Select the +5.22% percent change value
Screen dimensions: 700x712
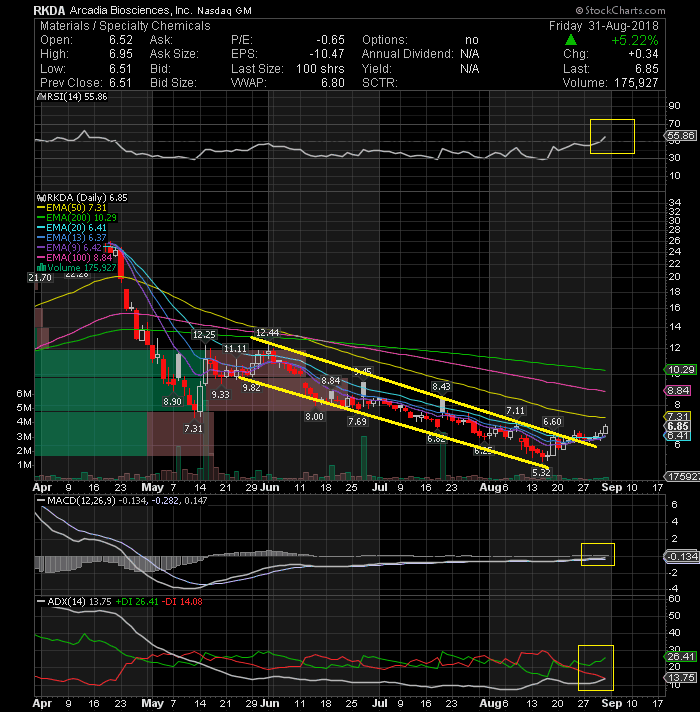635,40
